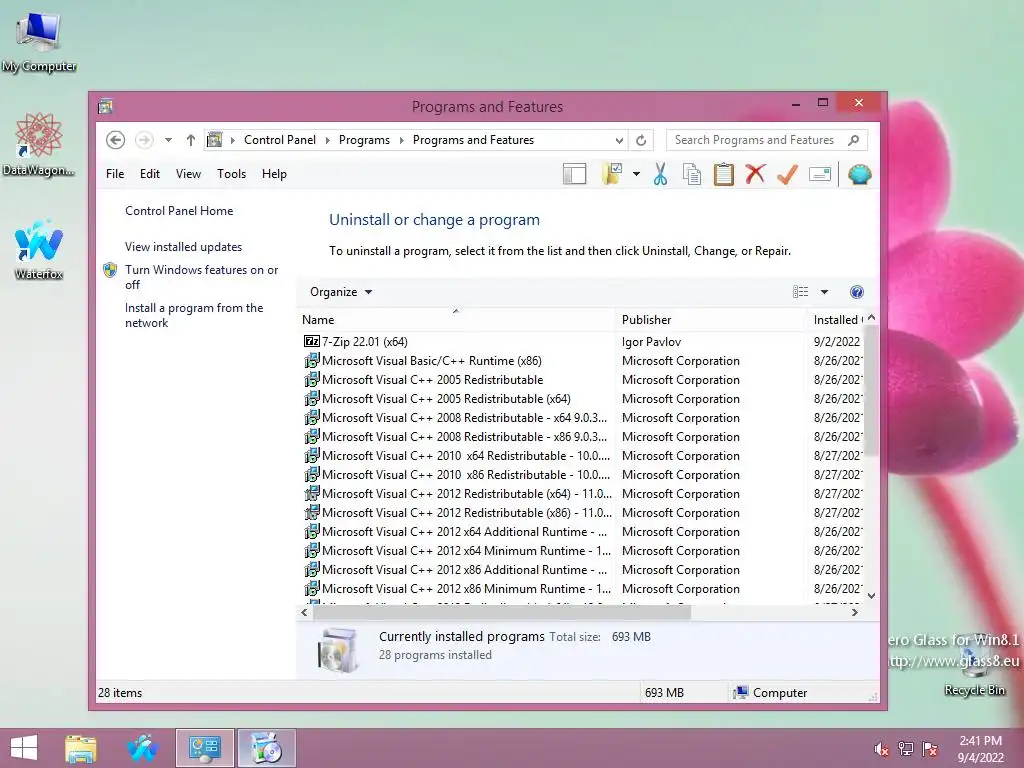The width and height of the screenshot is (1024, 768).
Task: Open the recent locations dropdown arrow
Action: [x=168, y=140]
